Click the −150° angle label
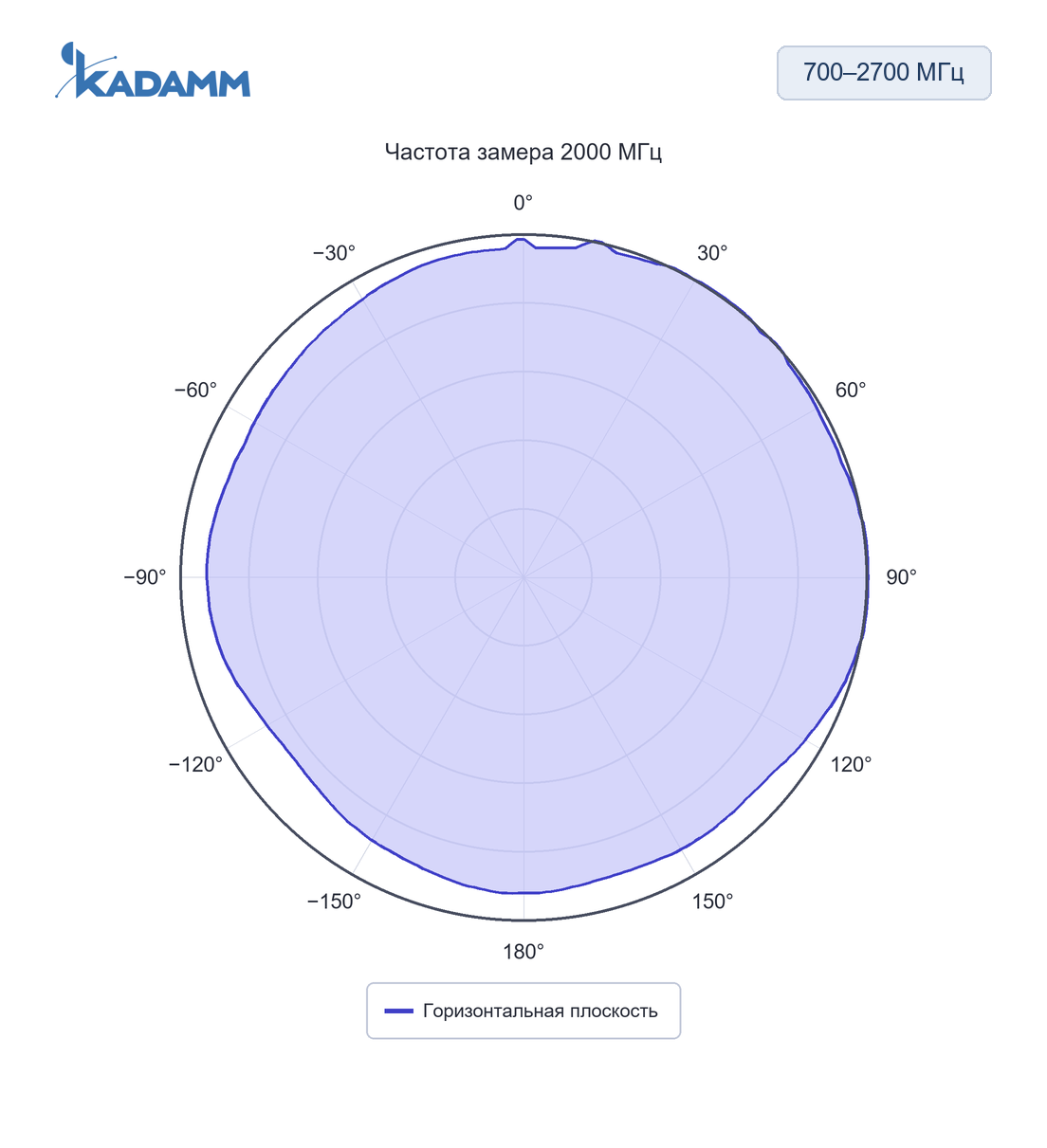This screenshot has width=1047, height=1148. (334, 902)
